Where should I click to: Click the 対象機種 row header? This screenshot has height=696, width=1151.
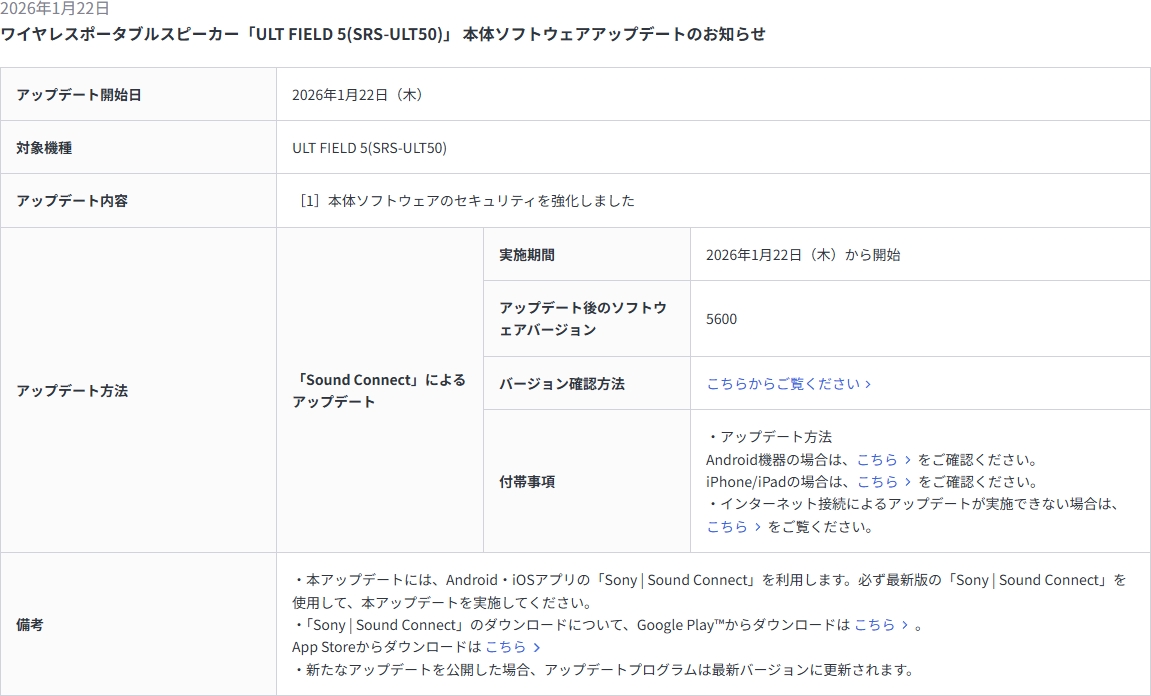pyautogui.click(x=44, y=148)
